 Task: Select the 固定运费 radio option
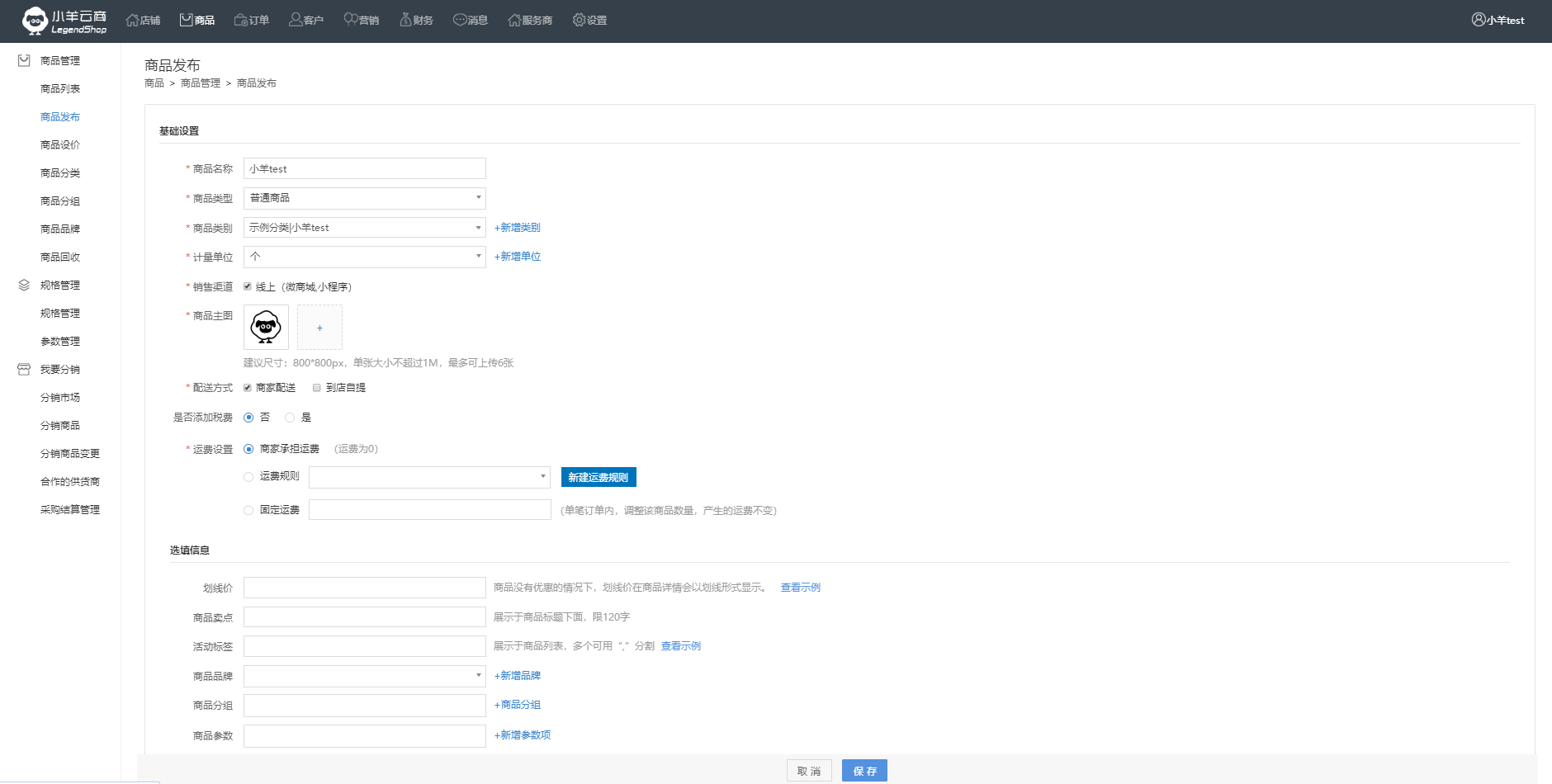[248, 510]
